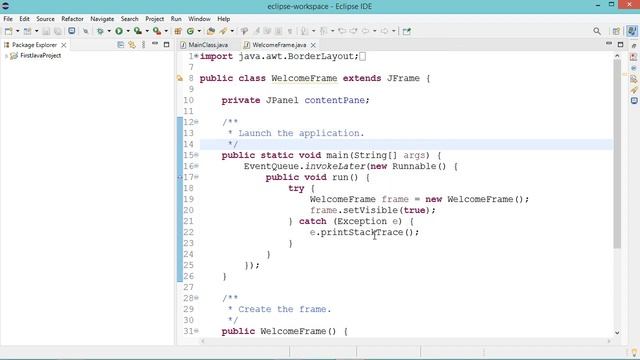Open the External Tools dropdown arrow
Image resolution: width=640 pixels, height=360 pixels.
(166, 31)
